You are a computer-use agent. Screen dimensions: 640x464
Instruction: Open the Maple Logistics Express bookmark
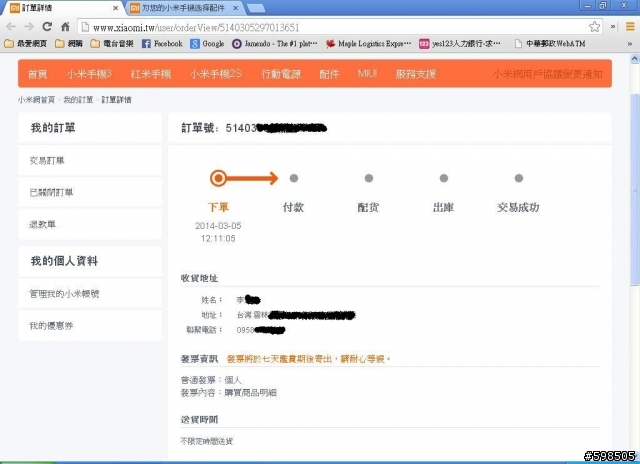coord(369,44)
